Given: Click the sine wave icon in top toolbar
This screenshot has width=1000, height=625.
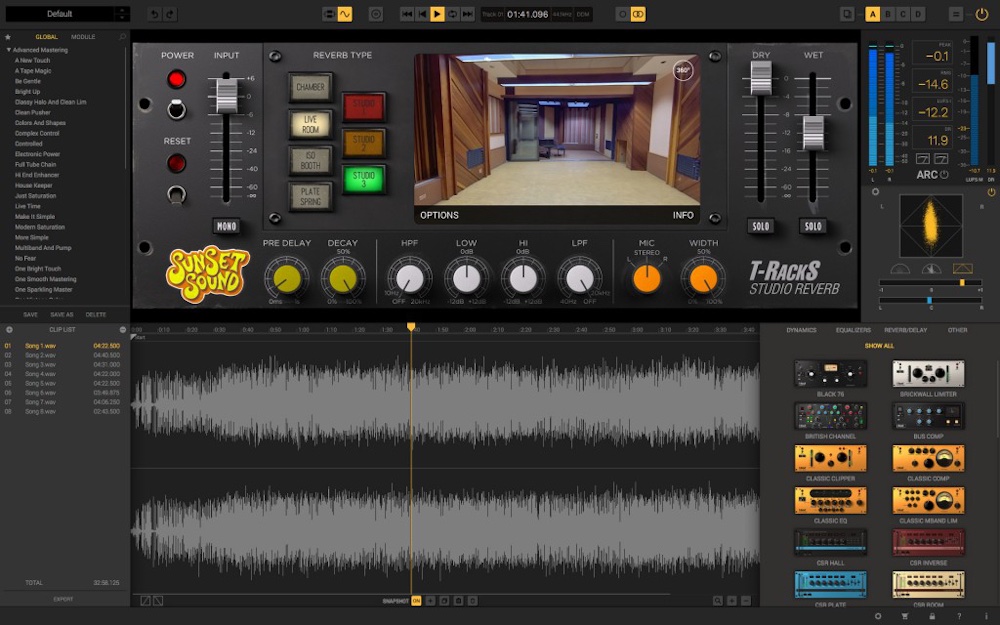Looking at the screenshot, I should [345, 13].
